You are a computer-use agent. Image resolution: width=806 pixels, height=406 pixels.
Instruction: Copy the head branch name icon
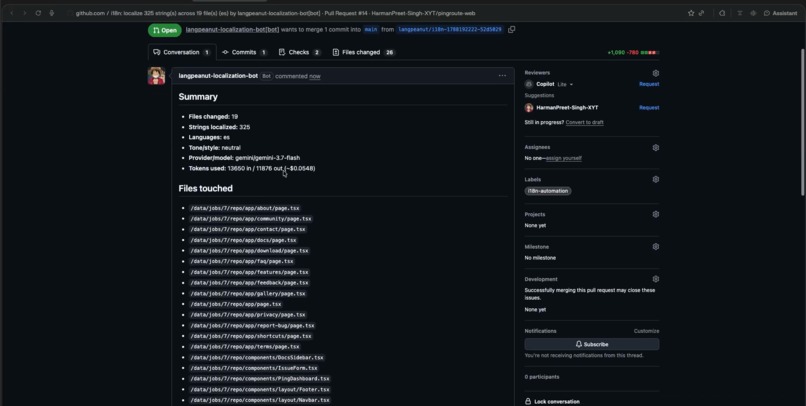(x=511, y=30)
